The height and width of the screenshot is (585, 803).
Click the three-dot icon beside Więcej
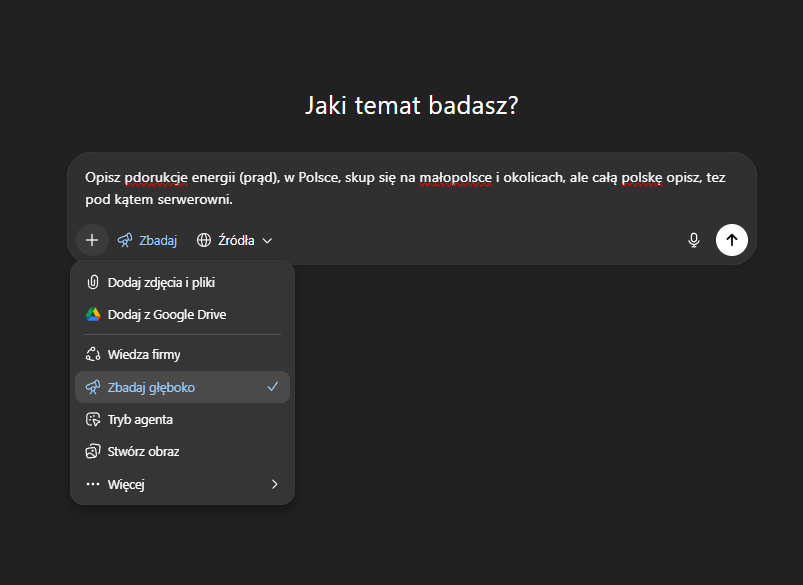pyautogui.click(x=93, y=484)
